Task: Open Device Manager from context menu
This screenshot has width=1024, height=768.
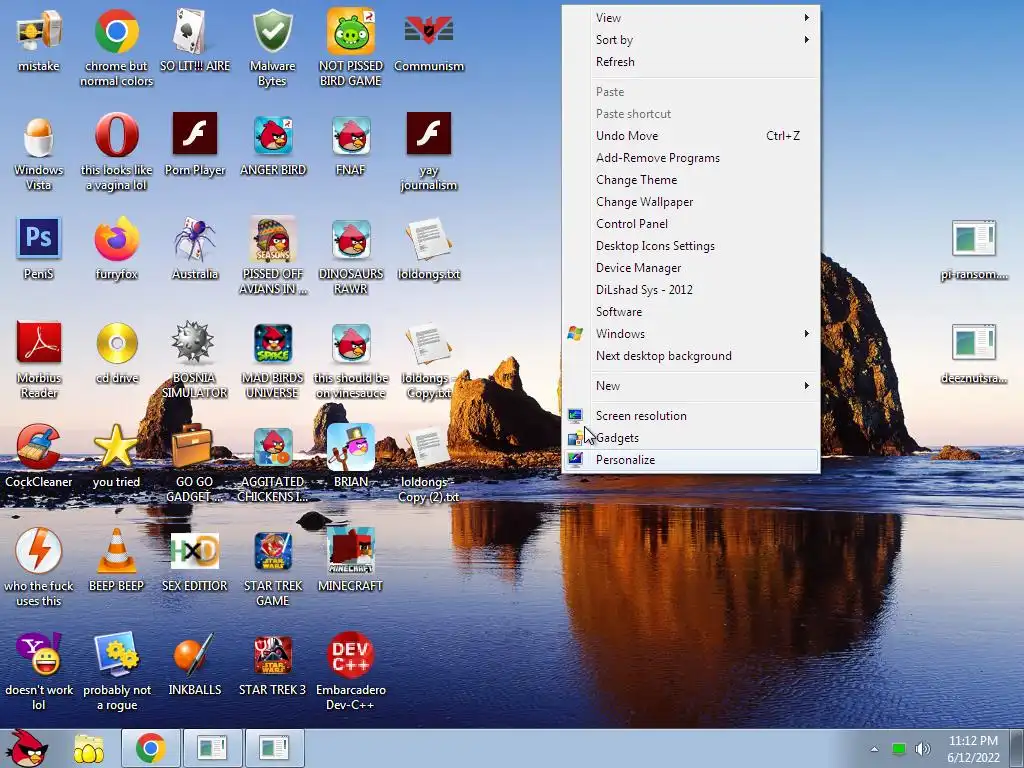Action: [691, 268]
